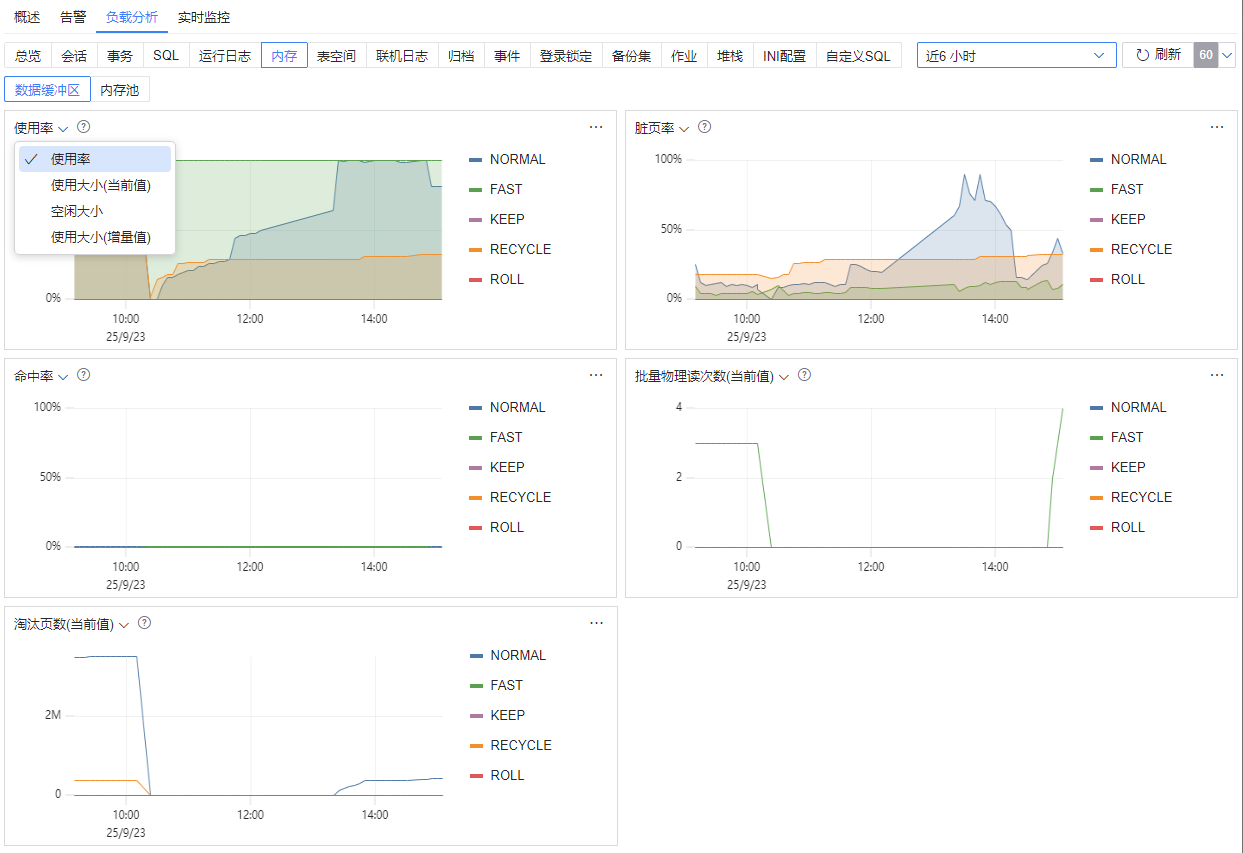Open more options menu of 淘汰页数 chart
Viewport: 1243px width, 853px height.
coord(596,623)
